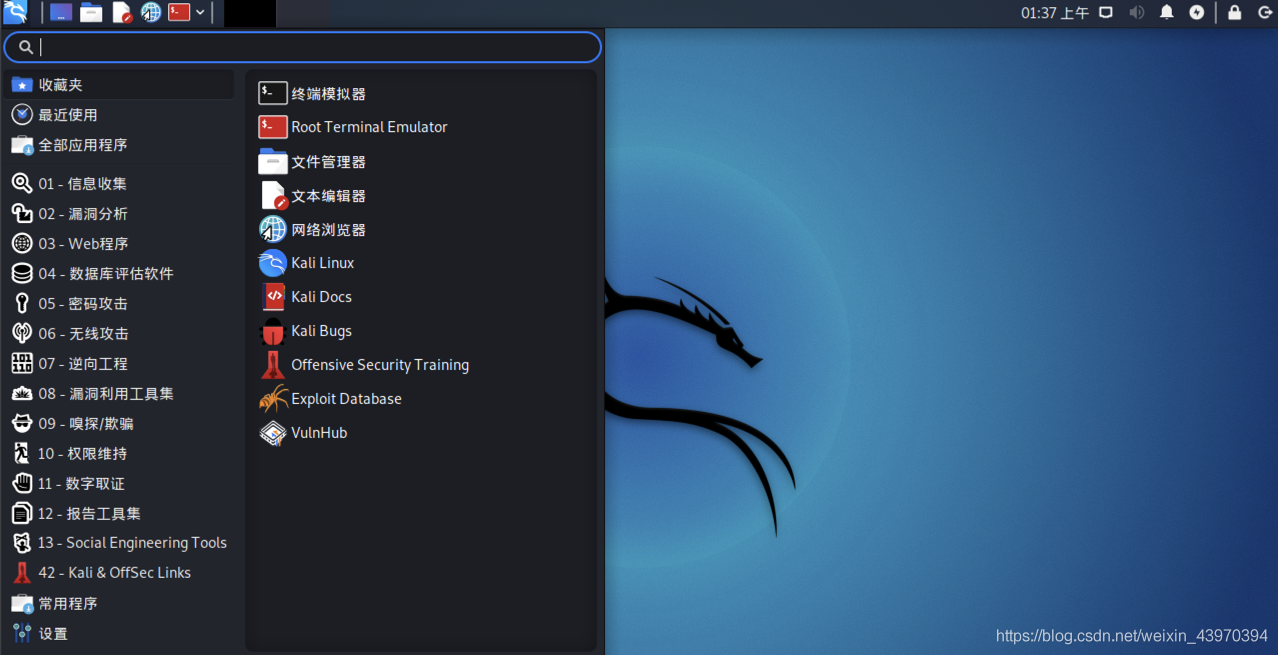The height and width of the screenshot is (655, 1278).
Task: Open the 全部应用程序 all applications category
Action: point(121,145)
